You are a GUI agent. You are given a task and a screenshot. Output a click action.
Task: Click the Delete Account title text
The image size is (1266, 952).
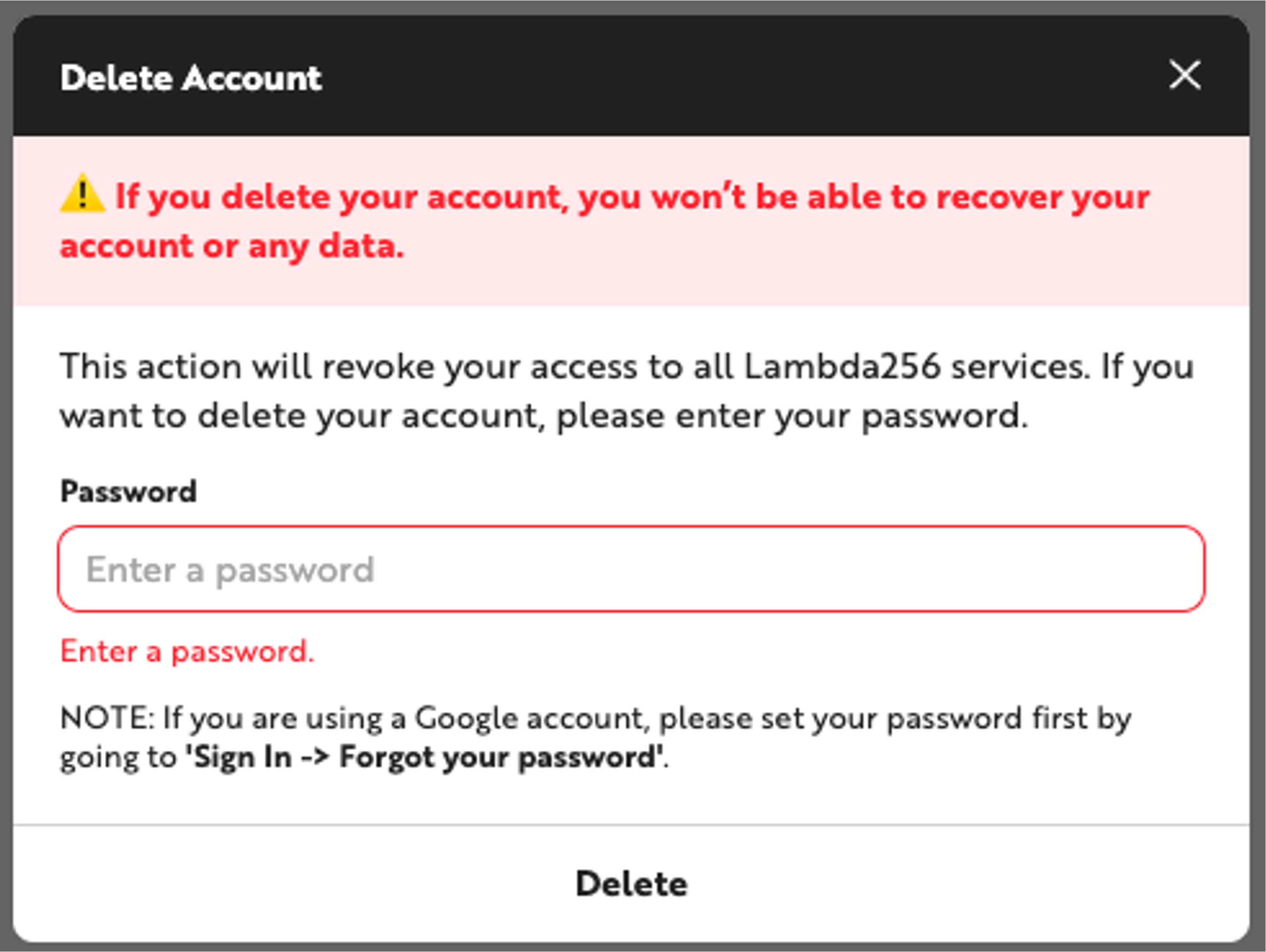click(191, 77)
